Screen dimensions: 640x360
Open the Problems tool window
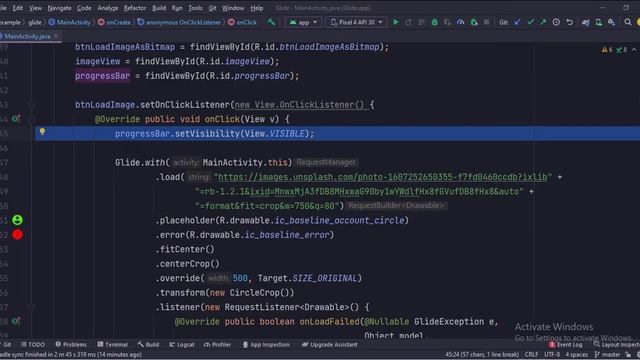[x=71, y=344]
